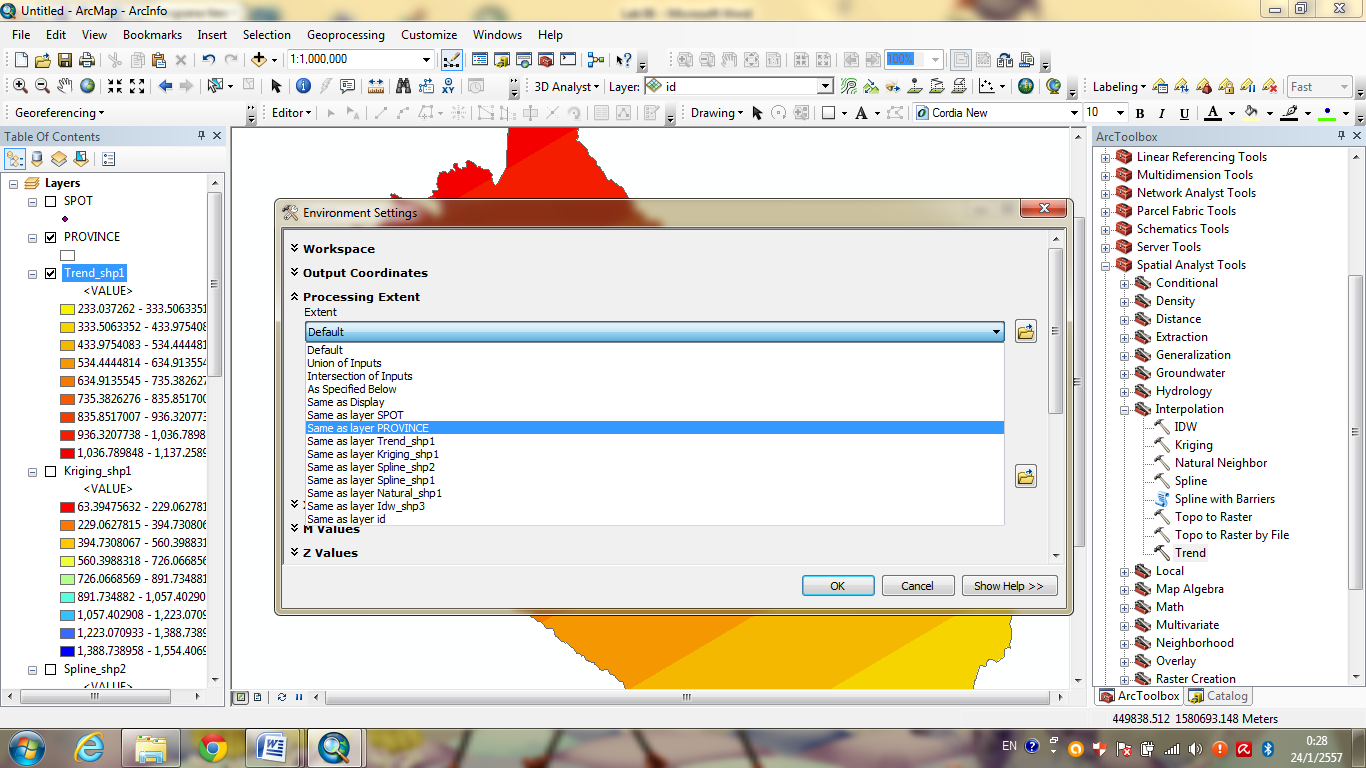Select 'Same as layer PROVINCE' option
Viewport: 1366px width, 768px height.
[x=654, y=428]
